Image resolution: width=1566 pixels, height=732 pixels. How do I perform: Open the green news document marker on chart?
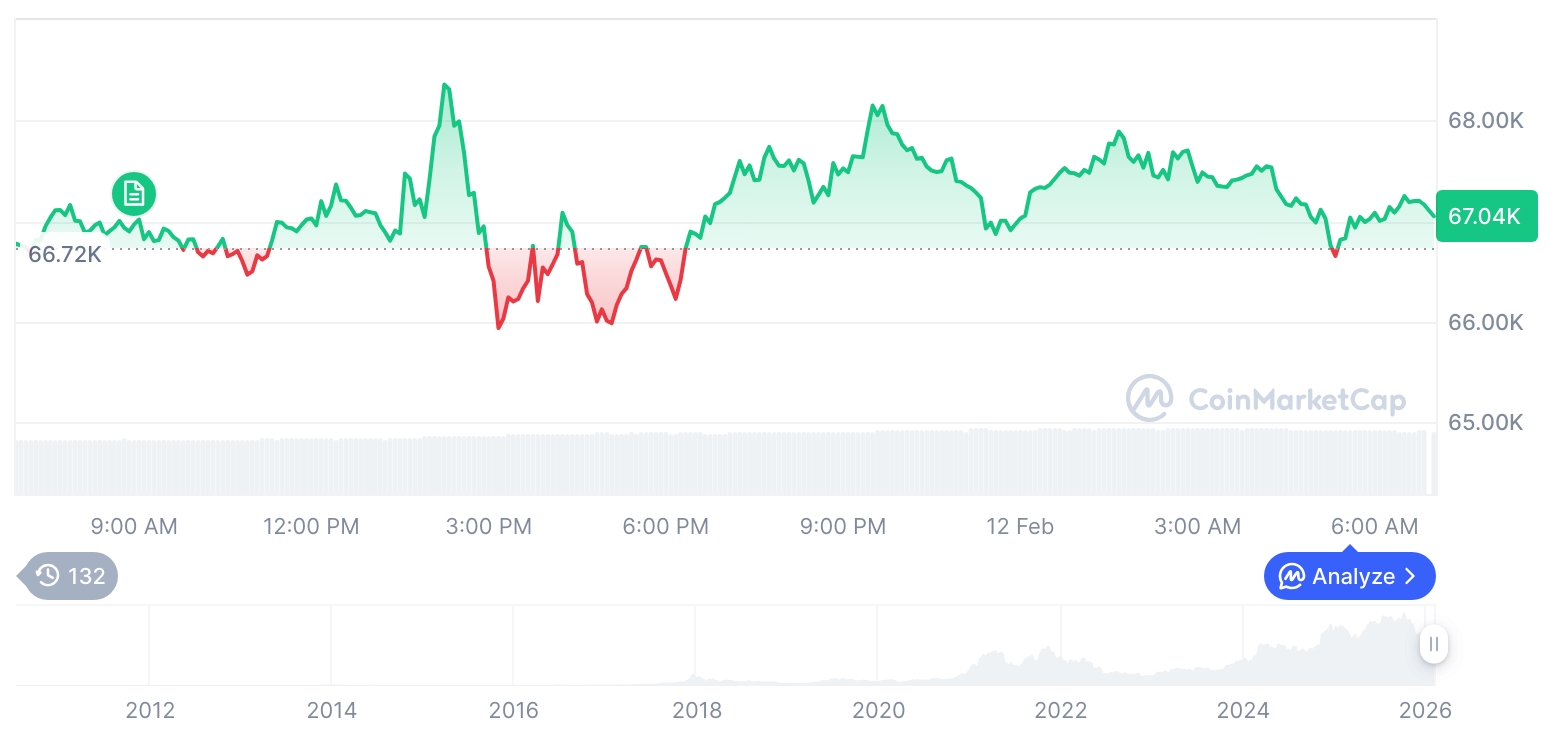[134, 193]
